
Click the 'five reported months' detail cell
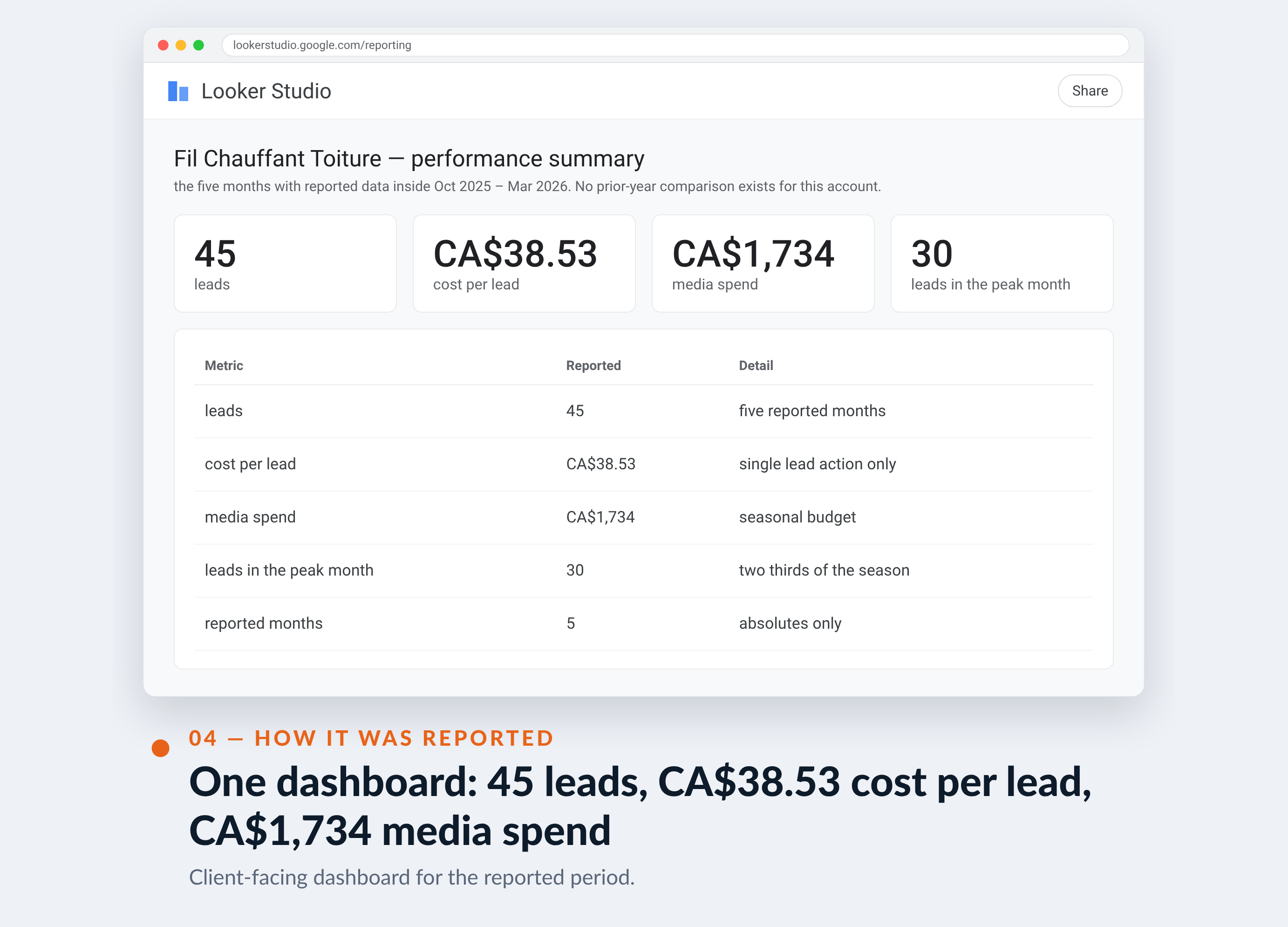[812, 411]
